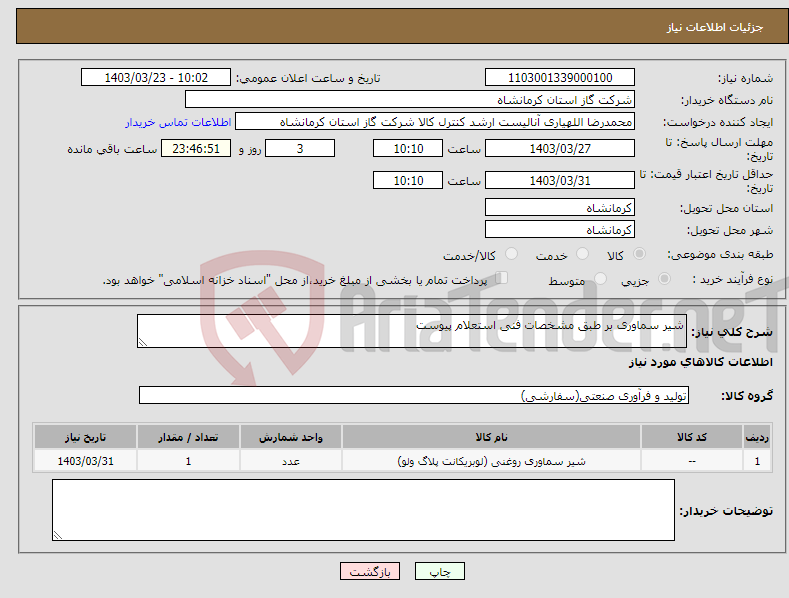Click the نام کالا column header
Viewport: 789px width, 598px height.
pos(491,437)
